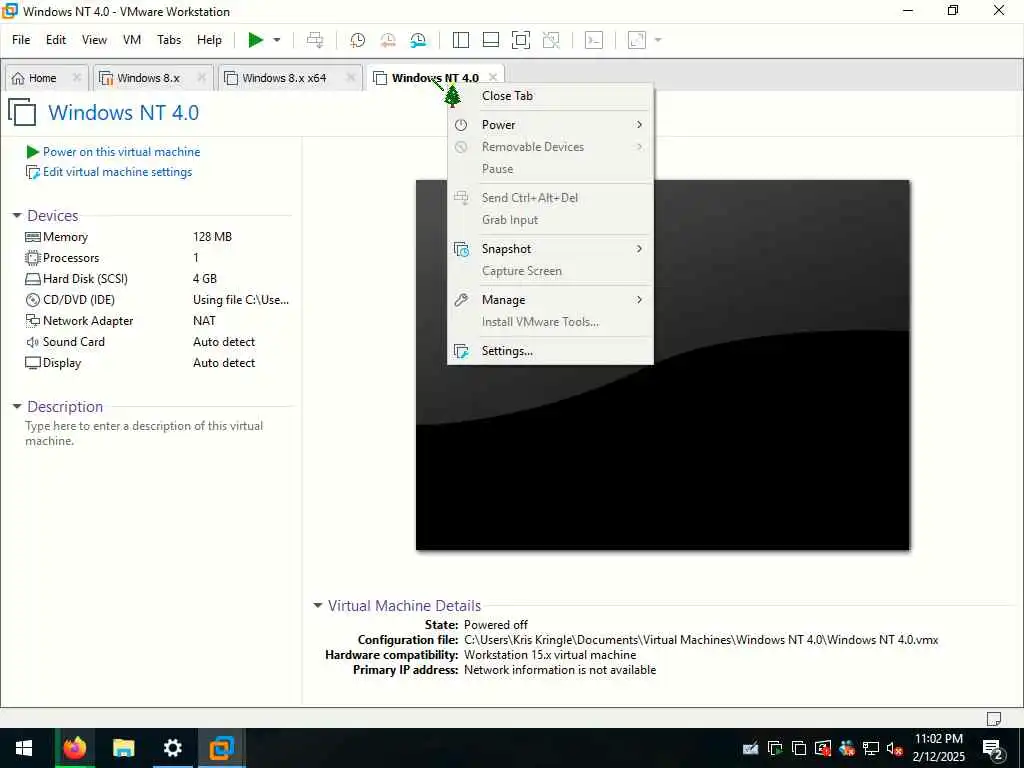The image size is (1024, 768).
Task: Click the NAT network adapter value
Action: click(x=204, y=321)
